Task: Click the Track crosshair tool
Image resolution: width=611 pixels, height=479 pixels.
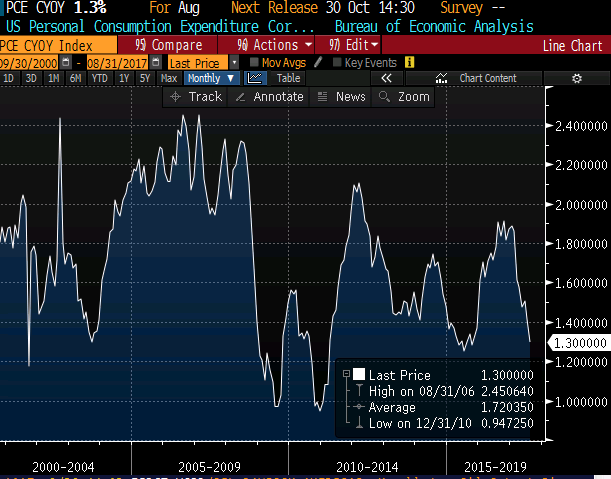Action: (196, 97)
